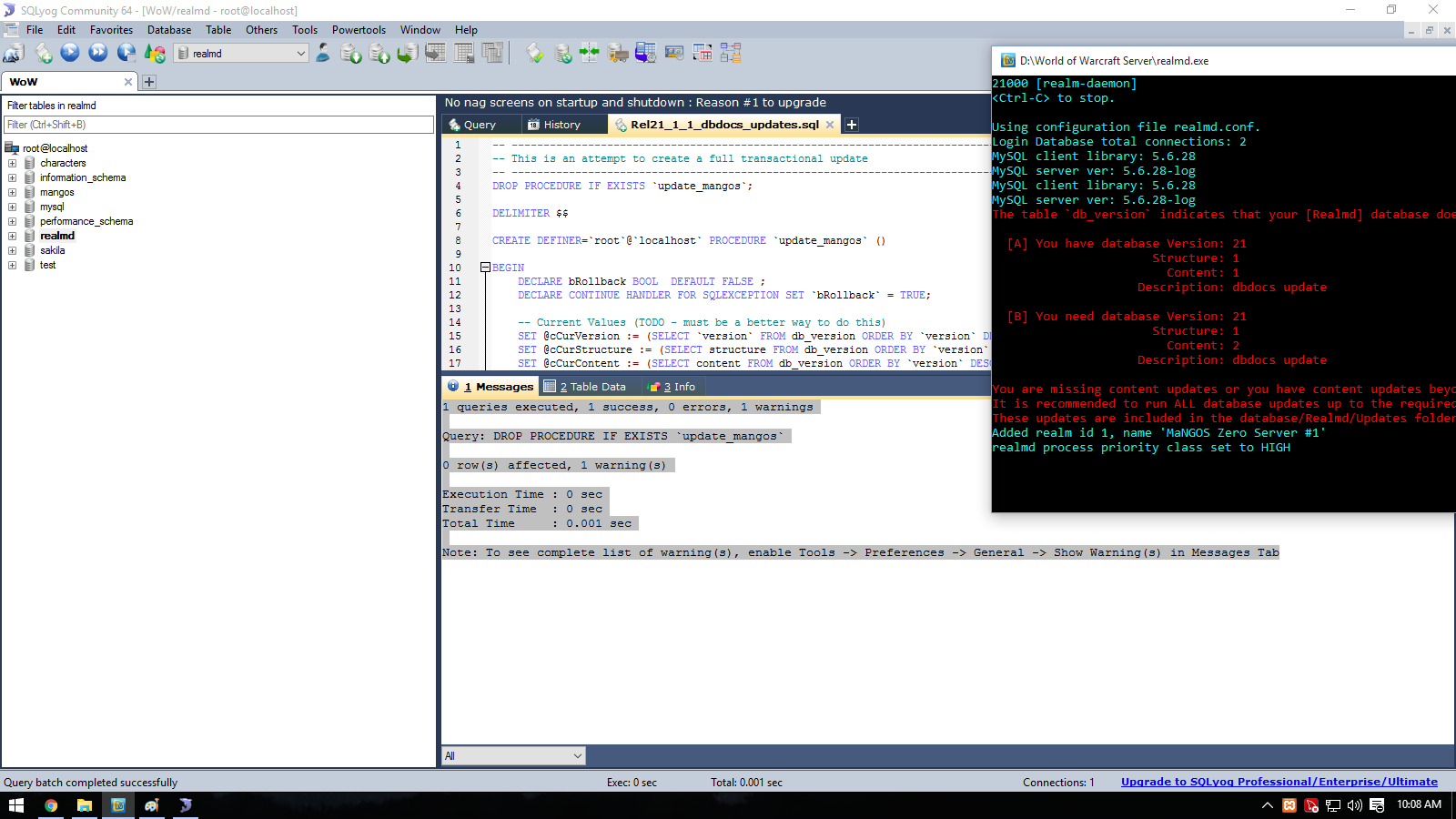The width and height of the screenshot is (1456, 819).
Task: Open the Query Builder toolbar icon
Action: tap(703, 53)
